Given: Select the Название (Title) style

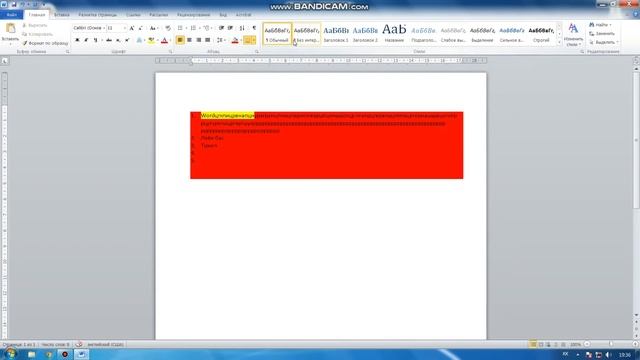Looking at the screenshot, I should pos(394,33).
